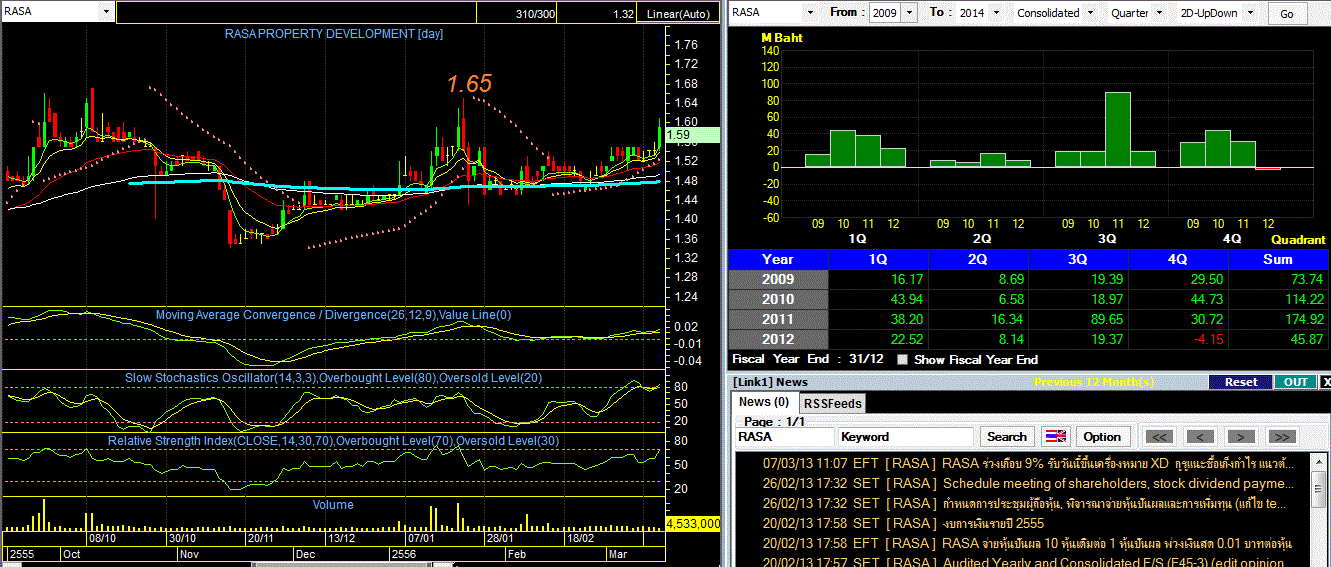Select the 4Q column header
Image resolution: width=1331 pixels, height=567 pixels.
click(x=1178, y=259)
